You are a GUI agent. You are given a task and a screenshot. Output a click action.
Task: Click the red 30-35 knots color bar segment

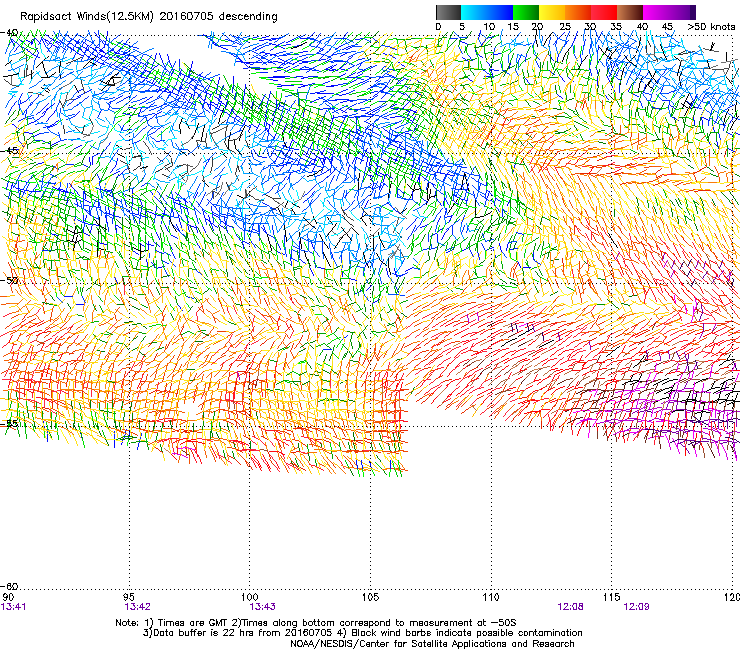coord(604,12)
